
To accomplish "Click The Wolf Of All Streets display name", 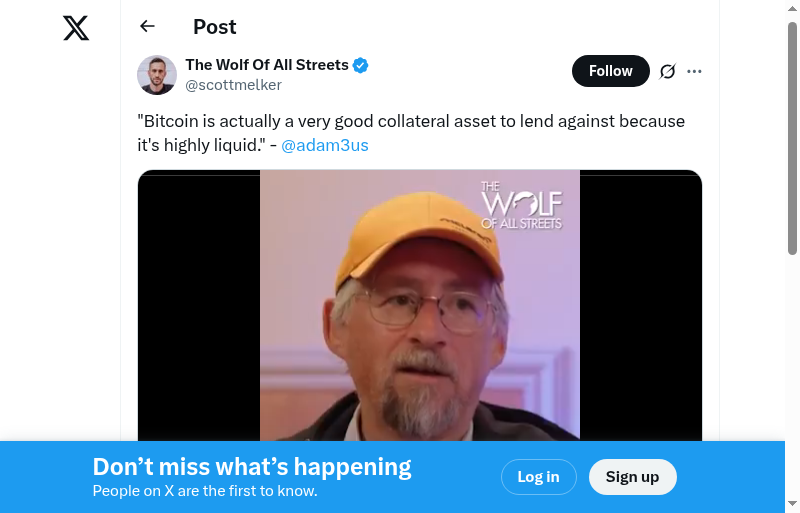I will (267, 65).
